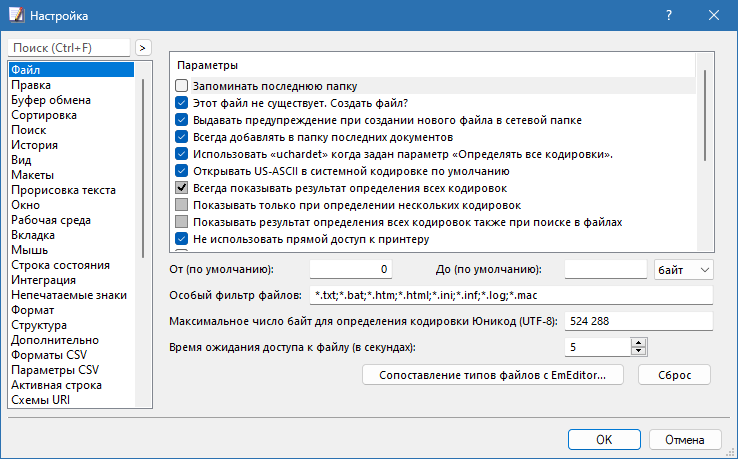Viewport: 738px width, 459px height.
Task: Uncheck 'Открывать US-ASCII в системной кодировке'
Action: (x=182, y=170)
